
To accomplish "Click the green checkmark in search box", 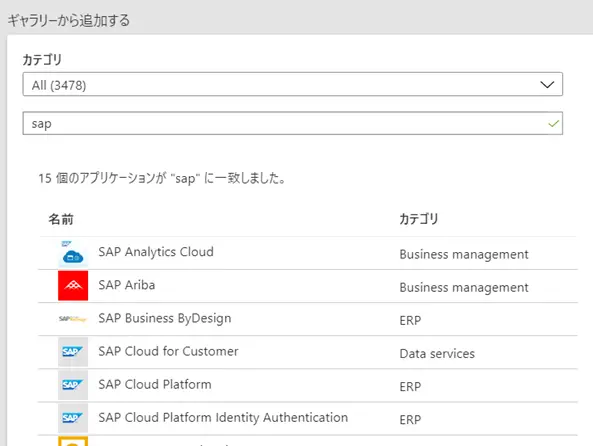I will [x=553, y=124].
